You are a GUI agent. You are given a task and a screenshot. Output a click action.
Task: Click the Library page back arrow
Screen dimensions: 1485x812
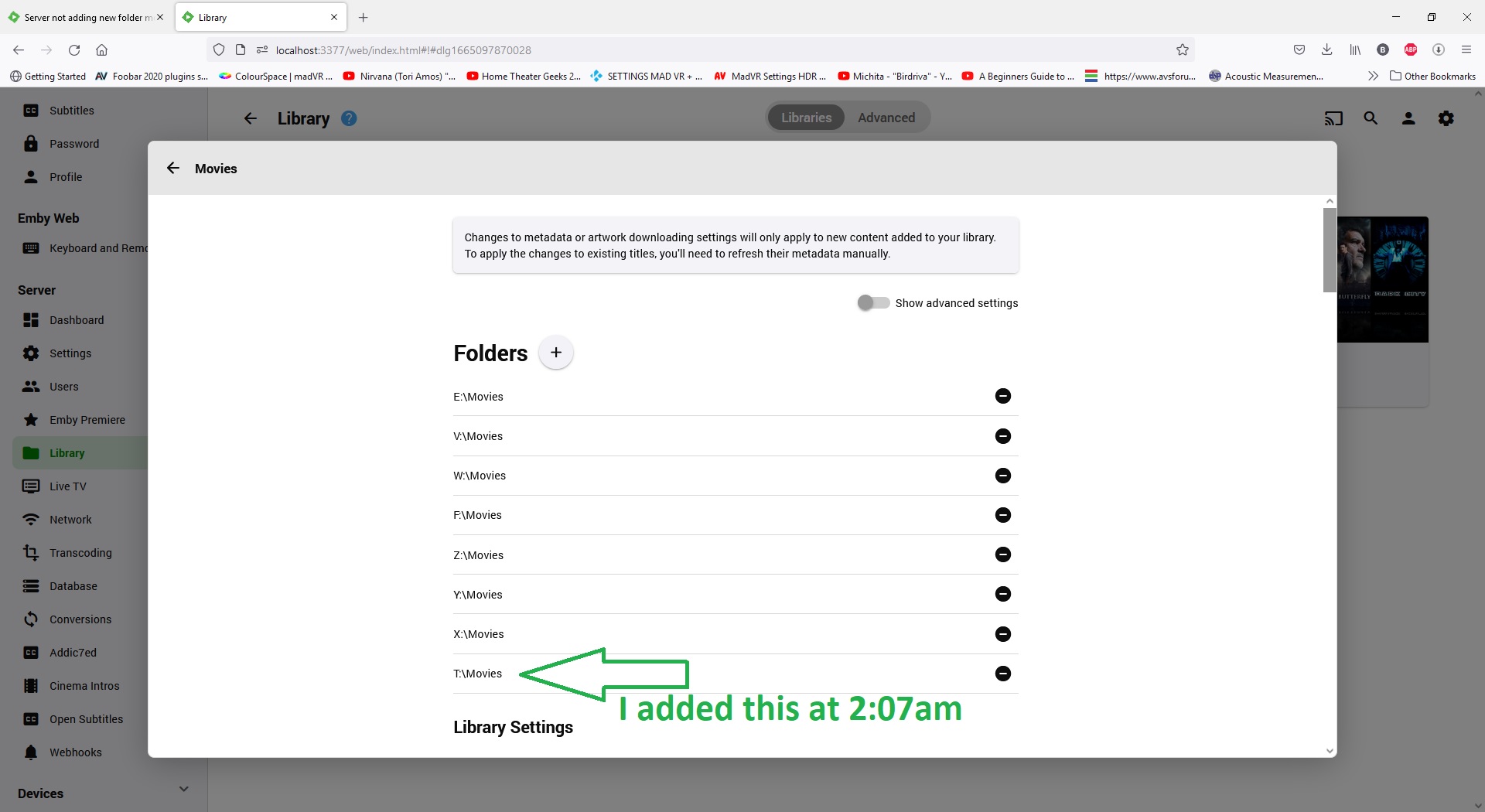click(x=250, y=118)
